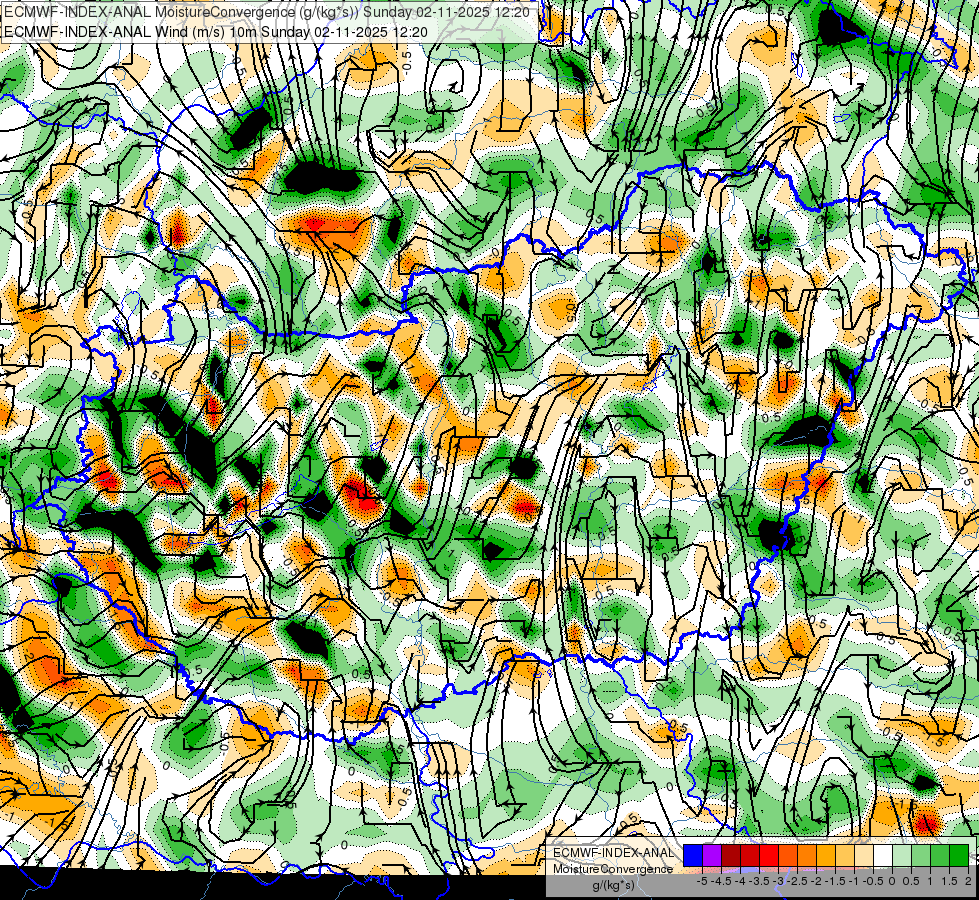979x900 pixels.
Task: Click the Wind 10m title line at top
Action: [216, 32]
